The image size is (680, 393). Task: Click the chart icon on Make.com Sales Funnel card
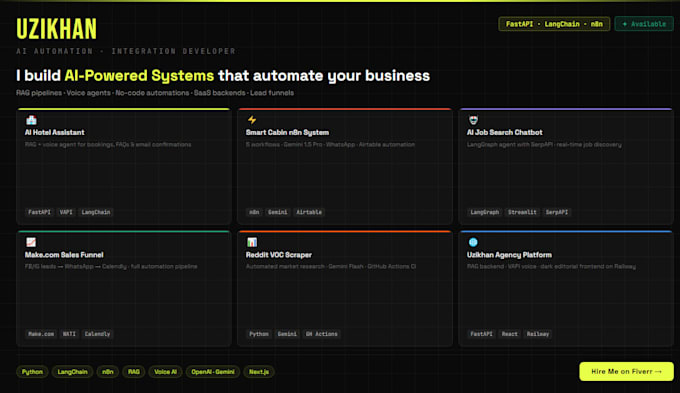coord(31,242)
